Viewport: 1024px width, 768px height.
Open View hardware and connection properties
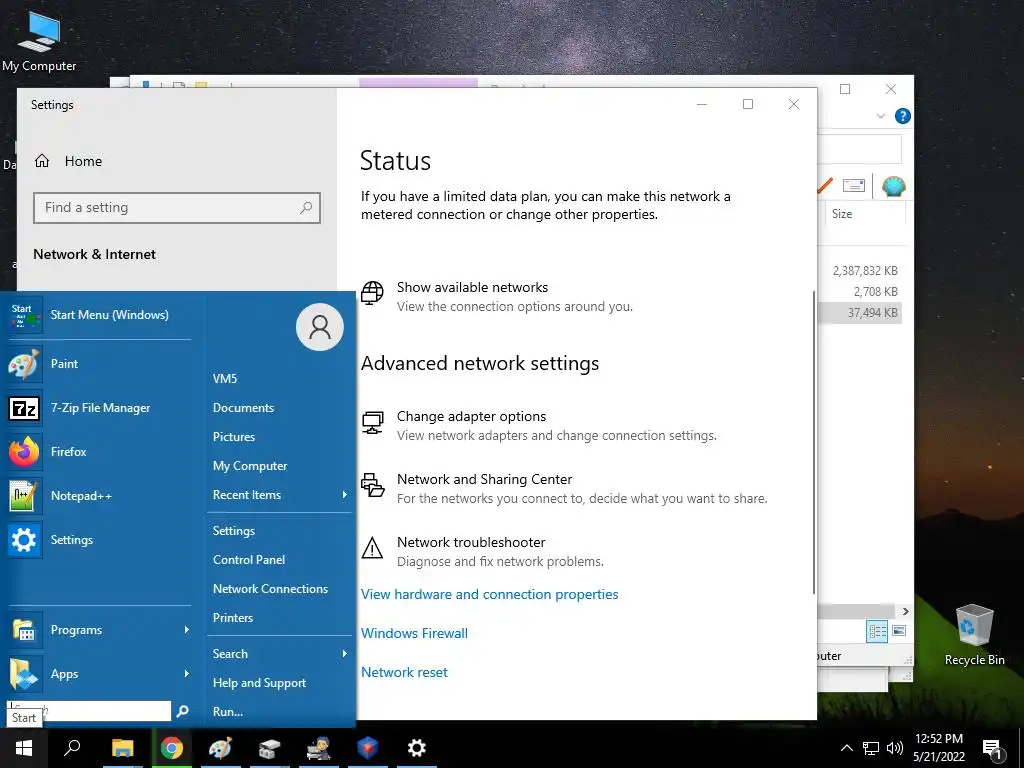click(490, 594)
